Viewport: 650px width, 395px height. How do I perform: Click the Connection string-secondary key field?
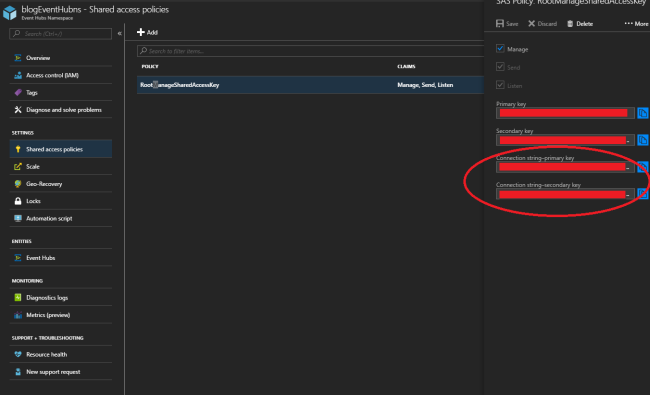pyautogui.click(x=565, y=194)
